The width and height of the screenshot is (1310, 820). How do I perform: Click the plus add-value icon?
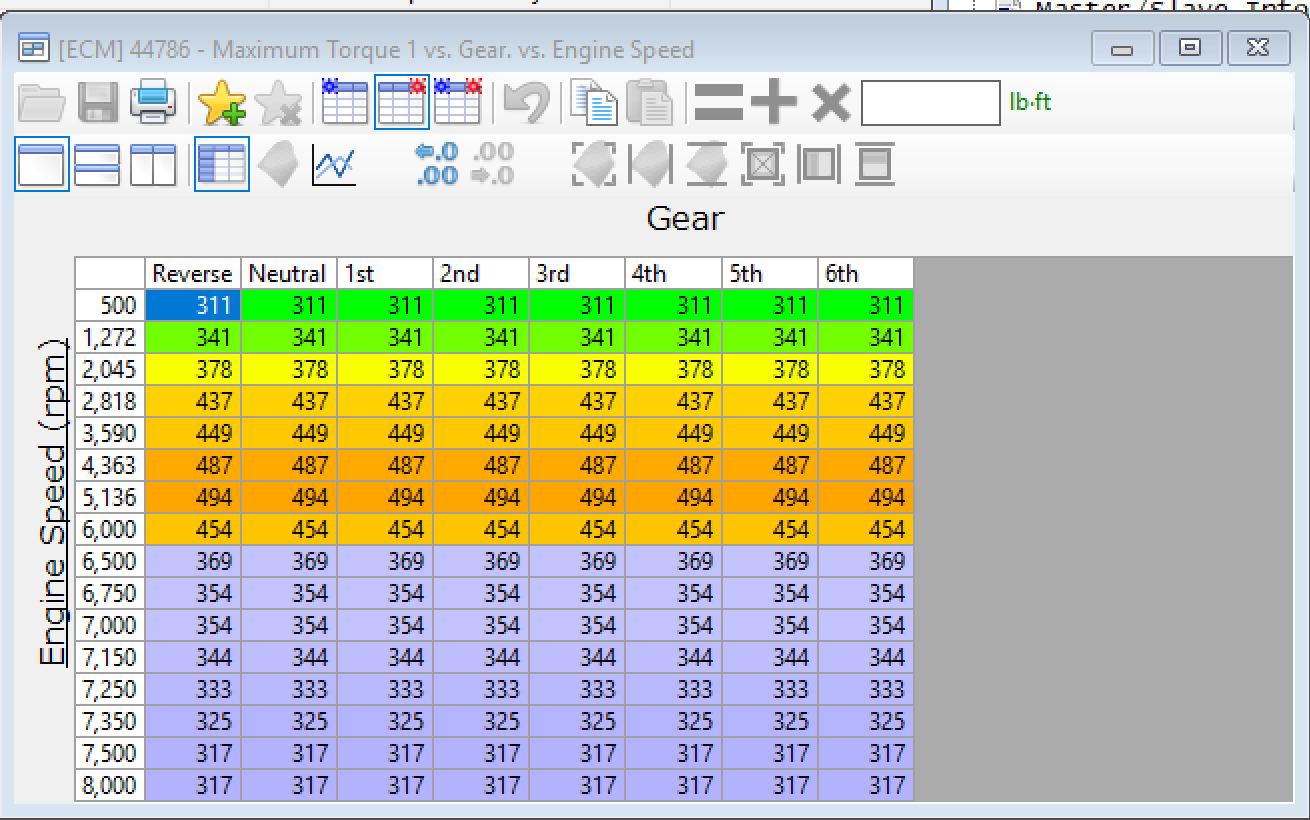click(775, 102)
